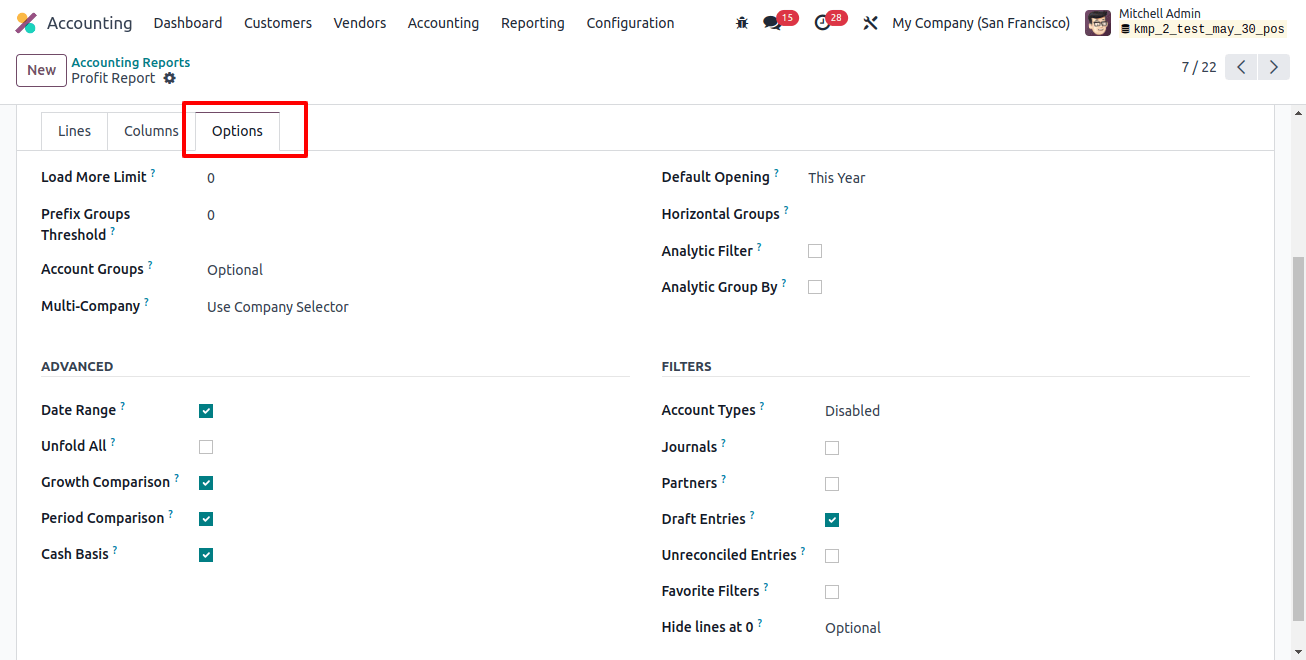Go to previous record arrow
1306x660 pixels.
click(x=1241, y=67)
